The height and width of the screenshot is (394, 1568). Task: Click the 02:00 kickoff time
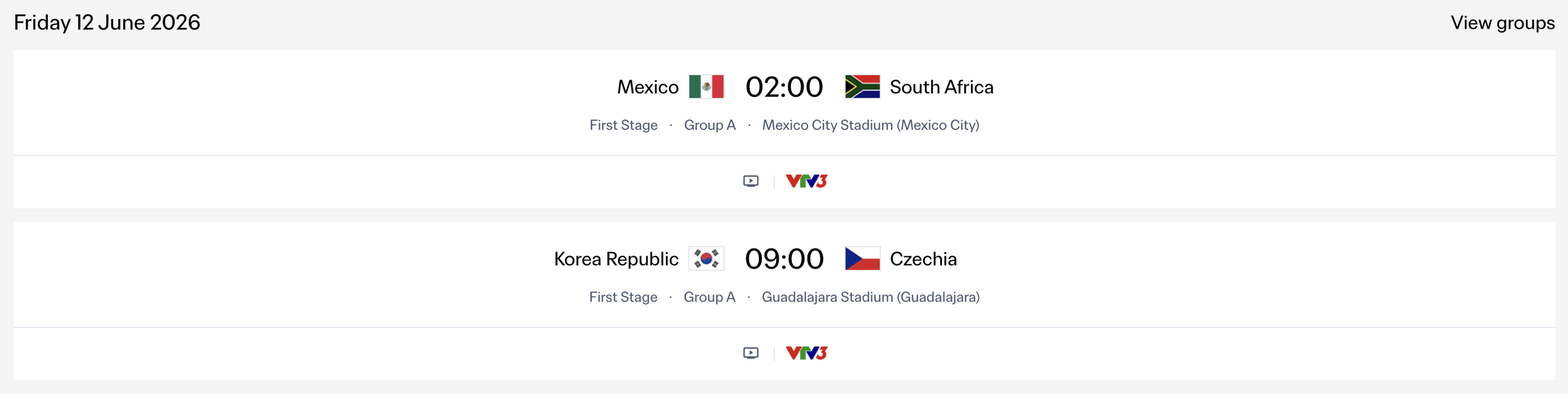tap(784, 87)
